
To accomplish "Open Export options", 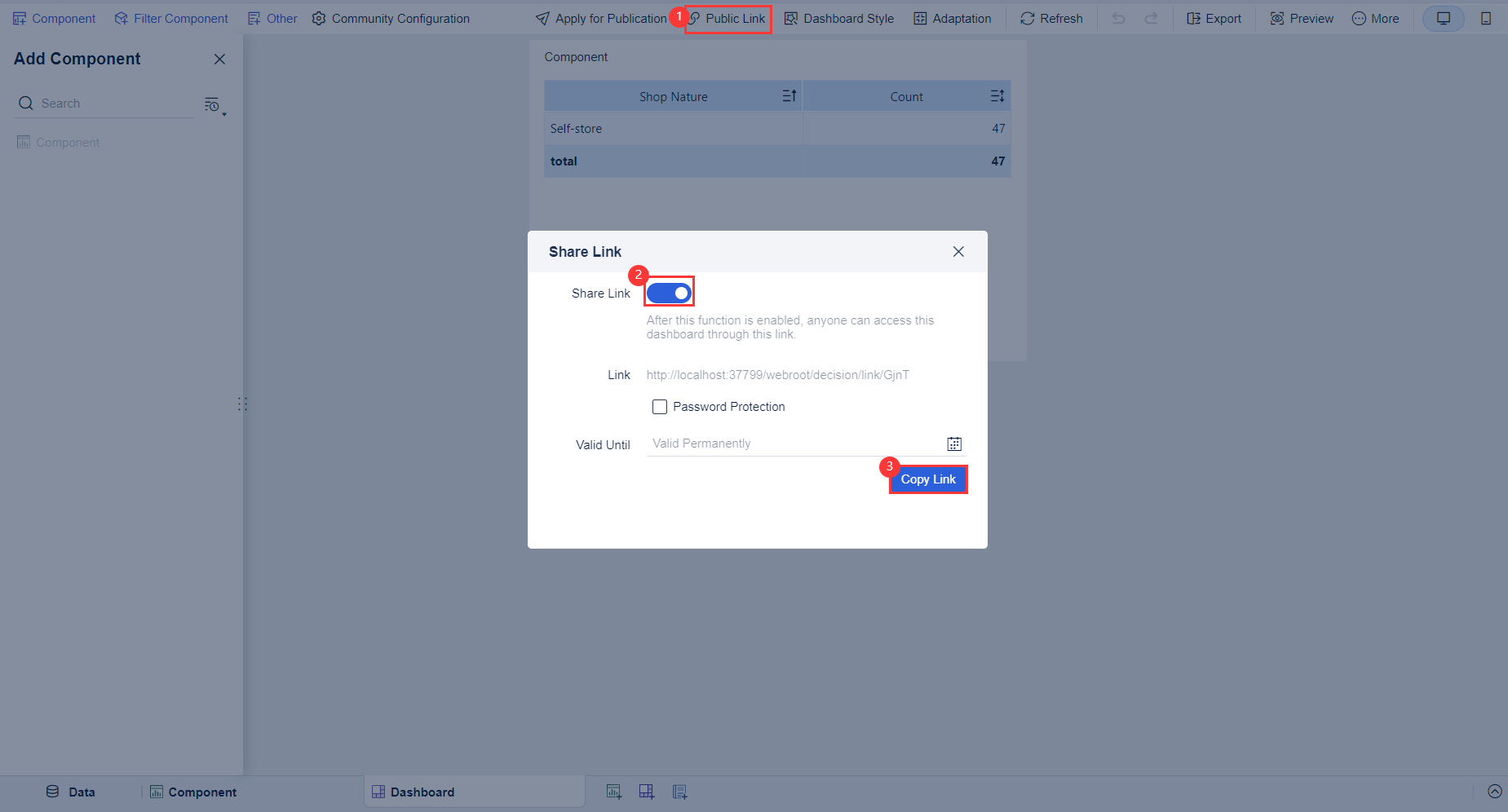I will coord(1214,18).
